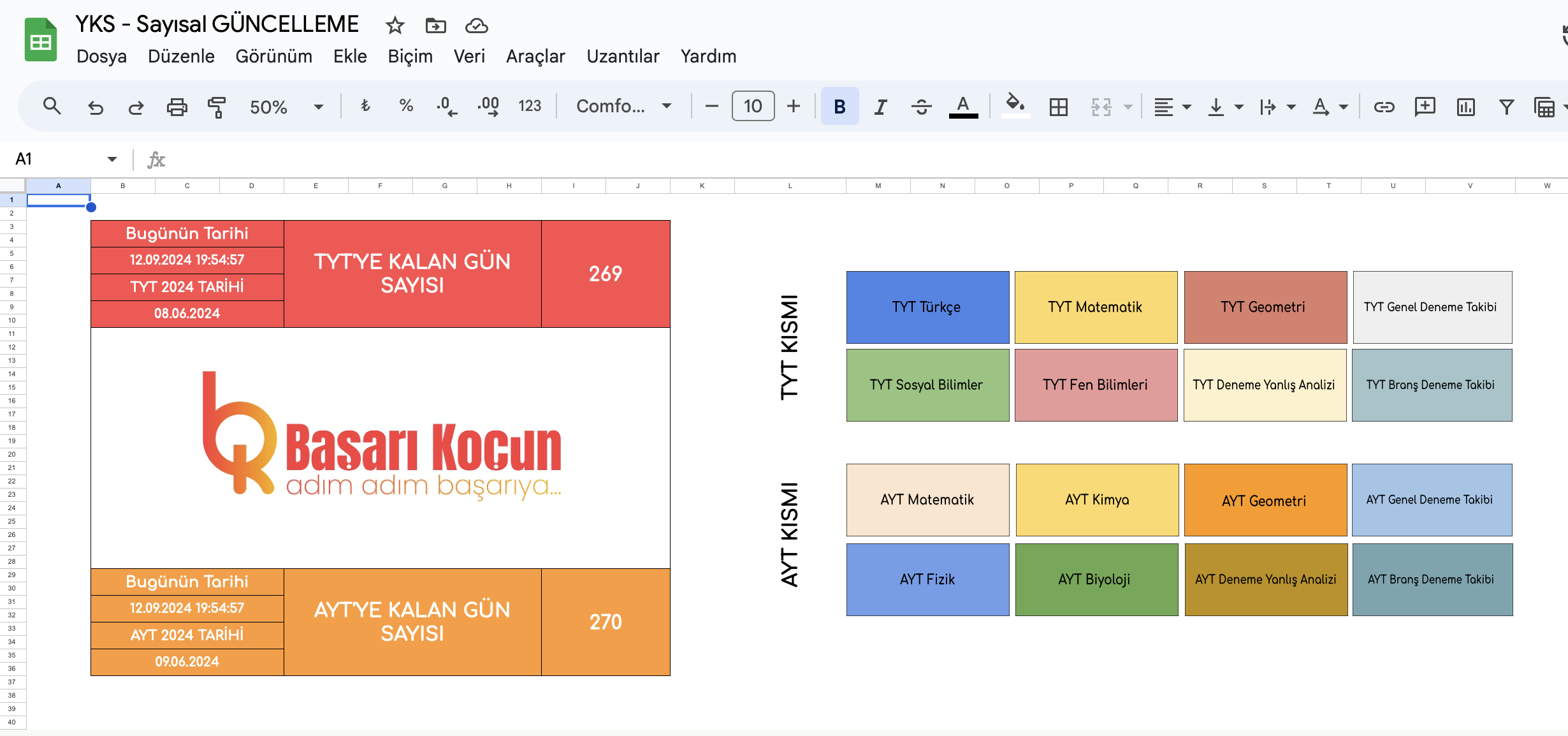Open TYT Genel Deneme Takibi button
The width and height of the screenshot is (1568, 736).
1432,307
